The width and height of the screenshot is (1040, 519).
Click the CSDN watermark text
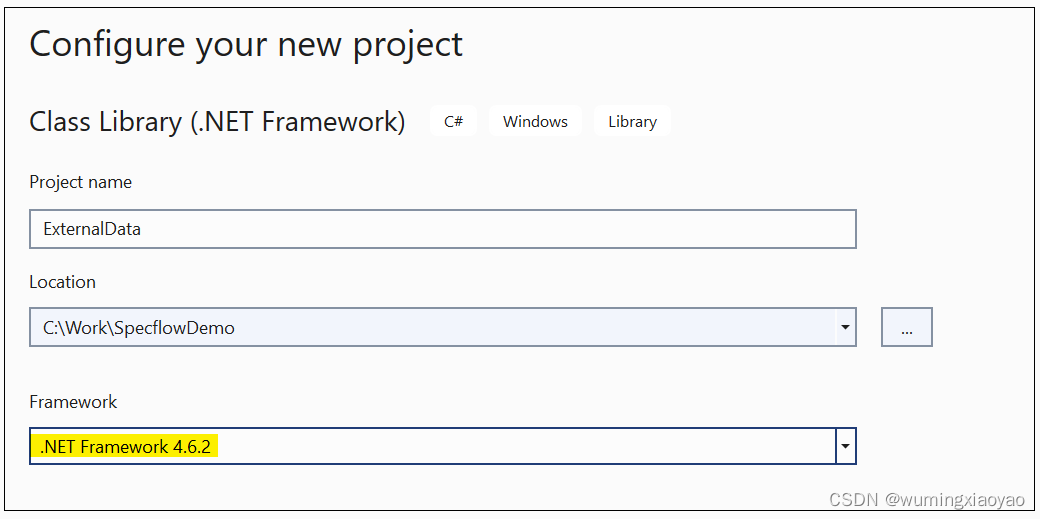click(853, 499)
